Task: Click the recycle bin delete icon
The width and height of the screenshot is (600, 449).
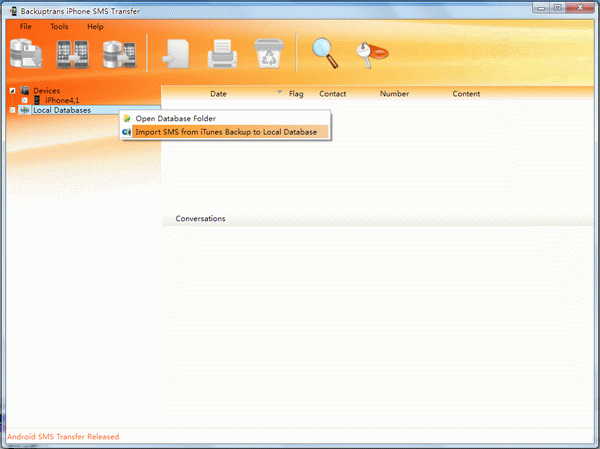Action: [269, 54]
